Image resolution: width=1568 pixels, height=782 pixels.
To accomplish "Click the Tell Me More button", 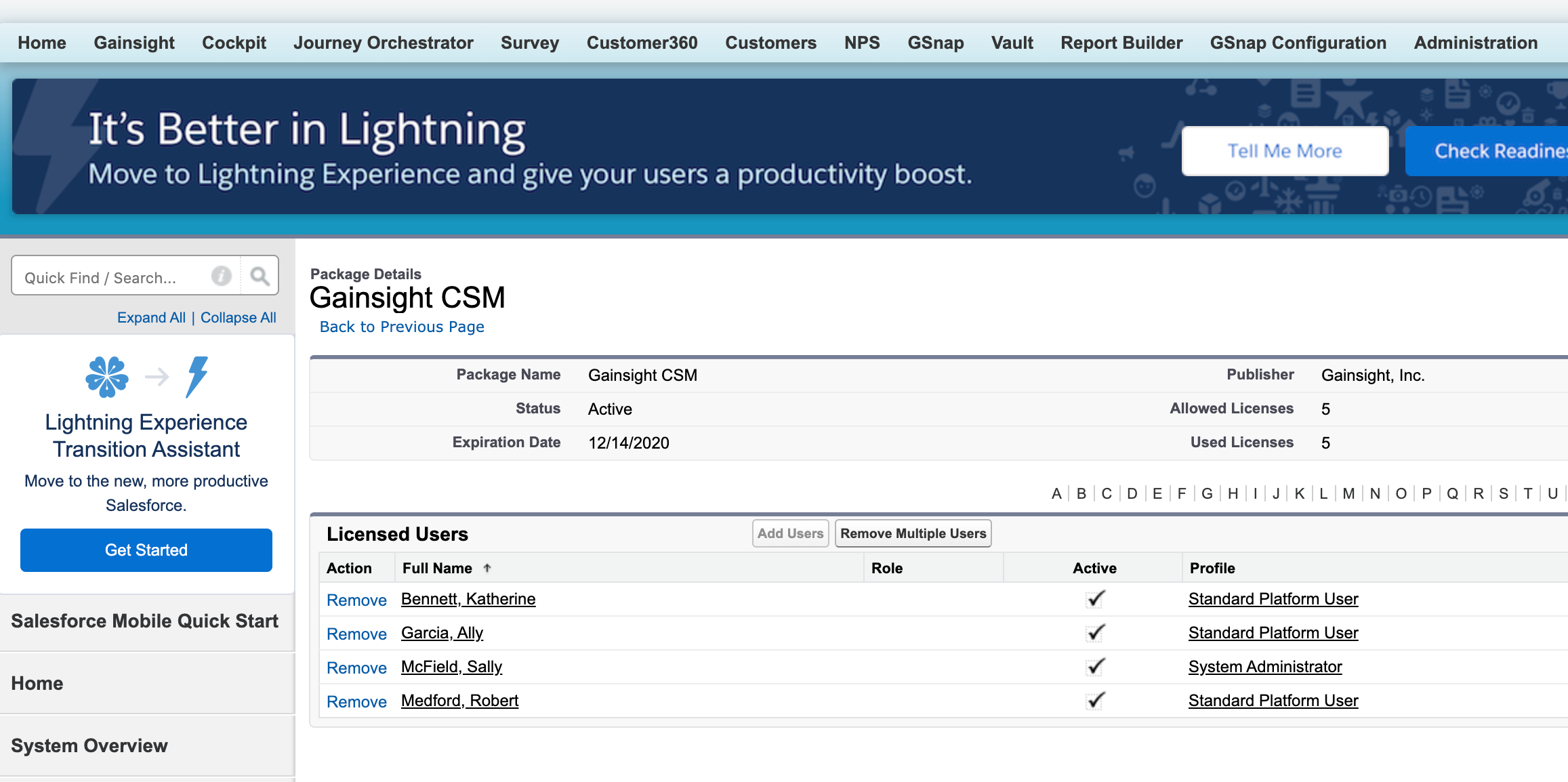I will [1285, 150].
